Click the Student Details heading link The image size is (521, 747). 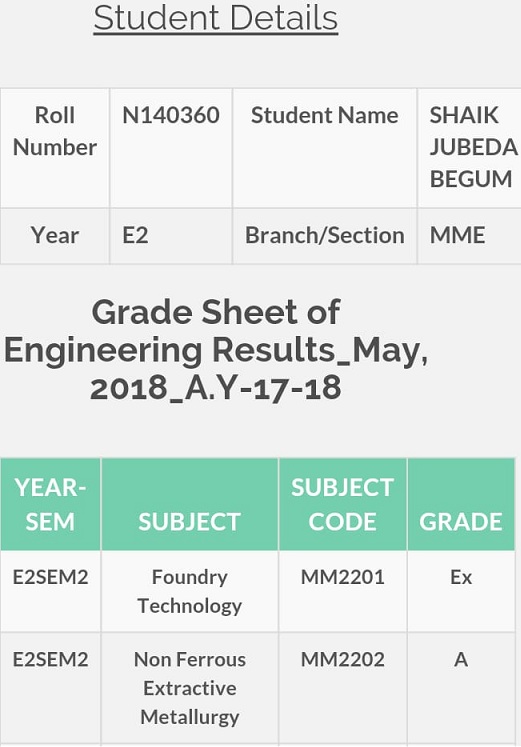pos(216,18)
